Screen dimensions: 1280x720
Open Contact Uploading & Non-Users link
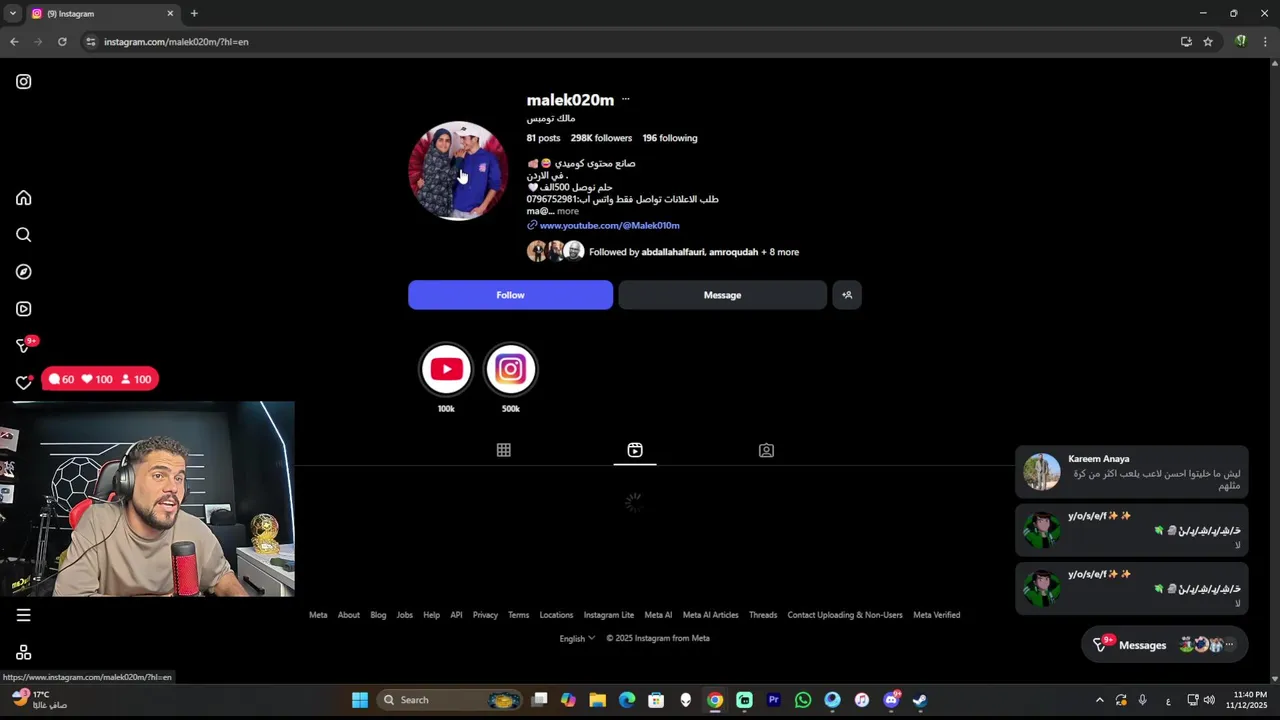coord(845,615)
